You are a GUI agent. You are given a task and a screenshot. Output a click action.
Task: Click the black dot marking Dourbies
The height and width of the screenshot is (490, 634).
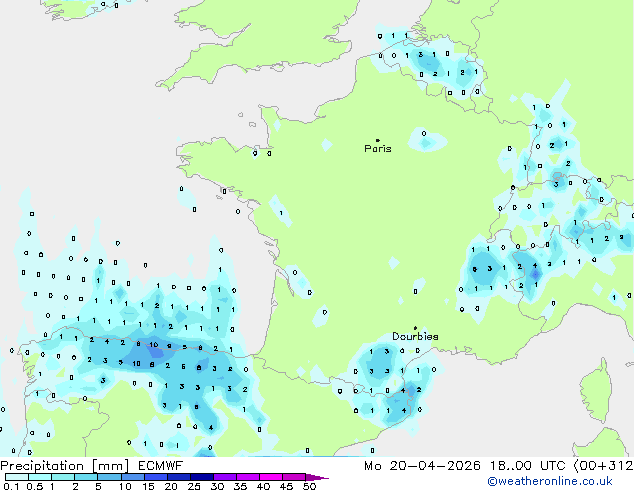(415, 328)
